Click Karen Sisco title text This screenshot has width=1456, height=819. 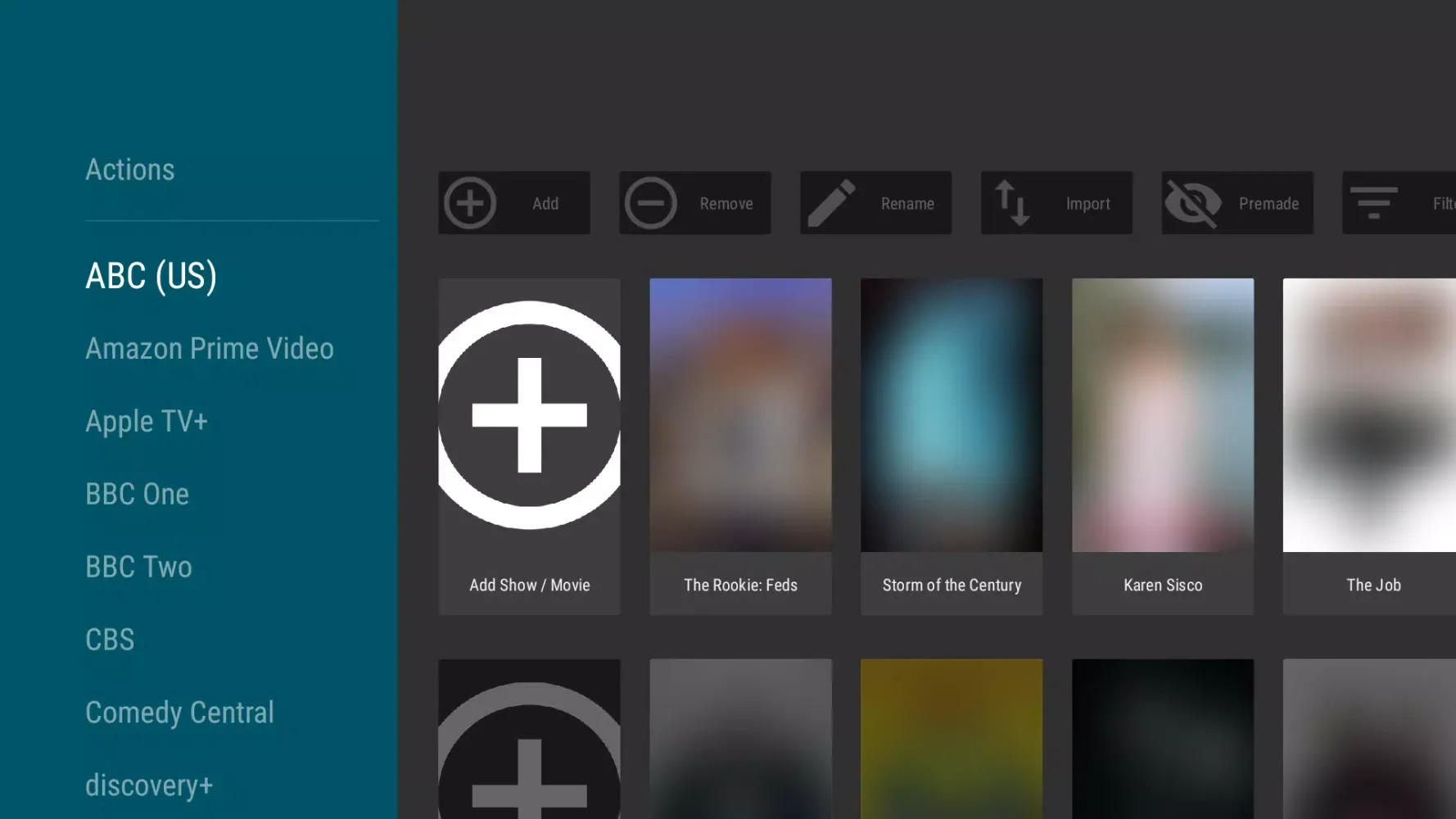(1163, 586)
